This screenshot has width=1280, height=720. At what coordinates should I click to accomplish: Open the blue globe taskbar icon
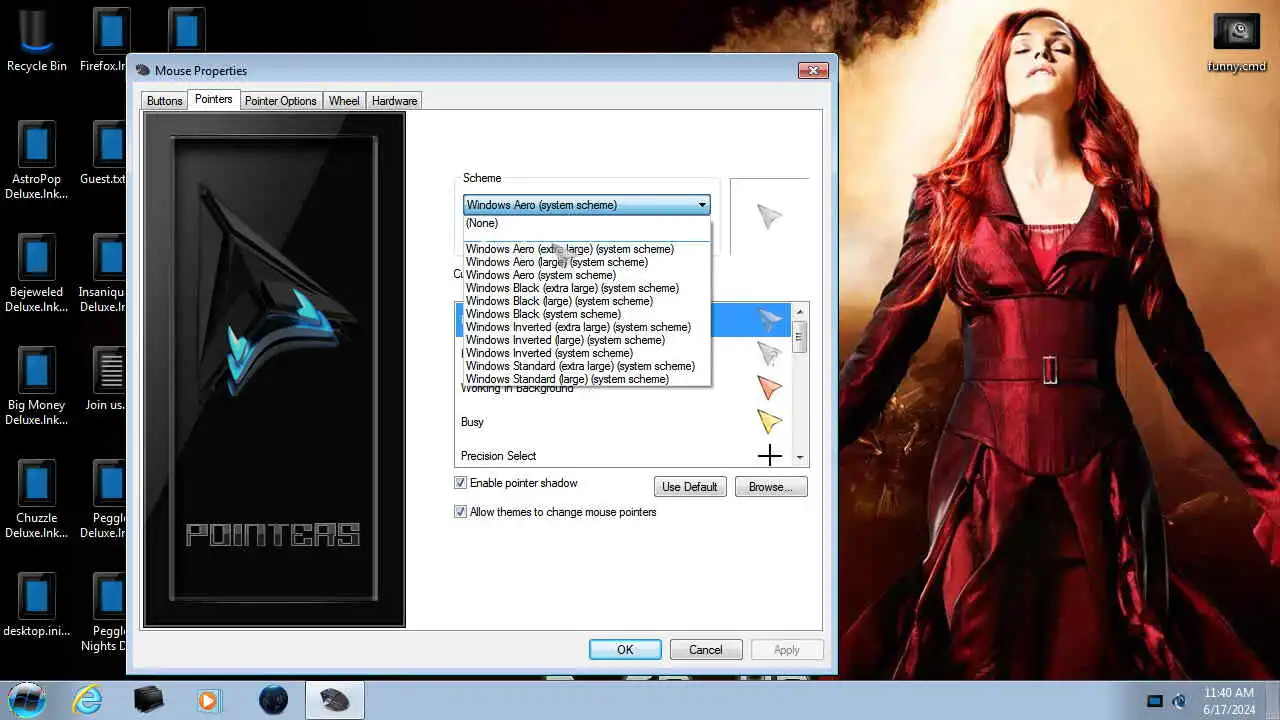[273, 700]
